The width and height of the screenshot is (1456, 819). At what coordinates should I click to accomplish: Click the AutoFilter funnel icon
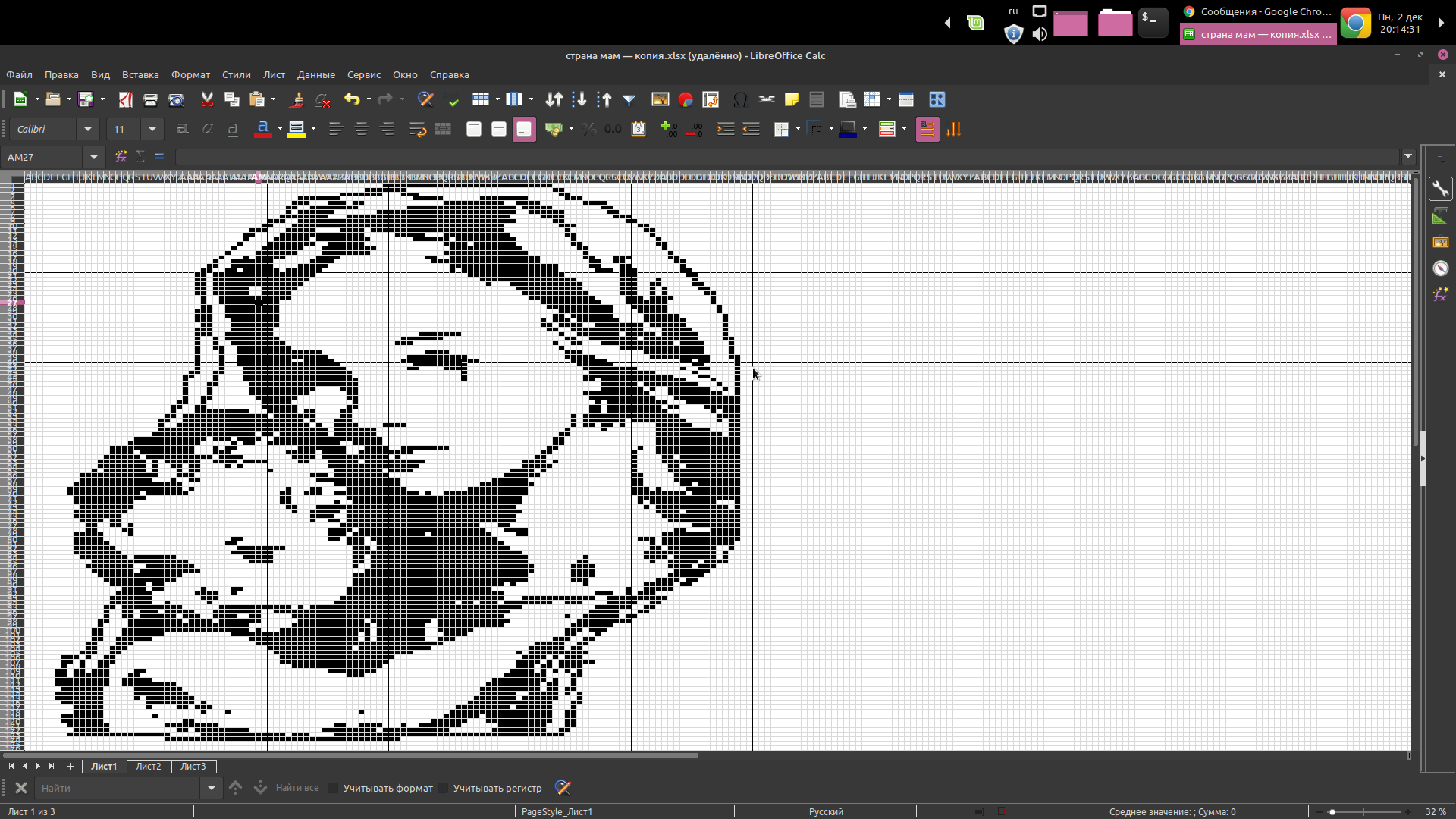pyautogui.click(x=629, y=99)
